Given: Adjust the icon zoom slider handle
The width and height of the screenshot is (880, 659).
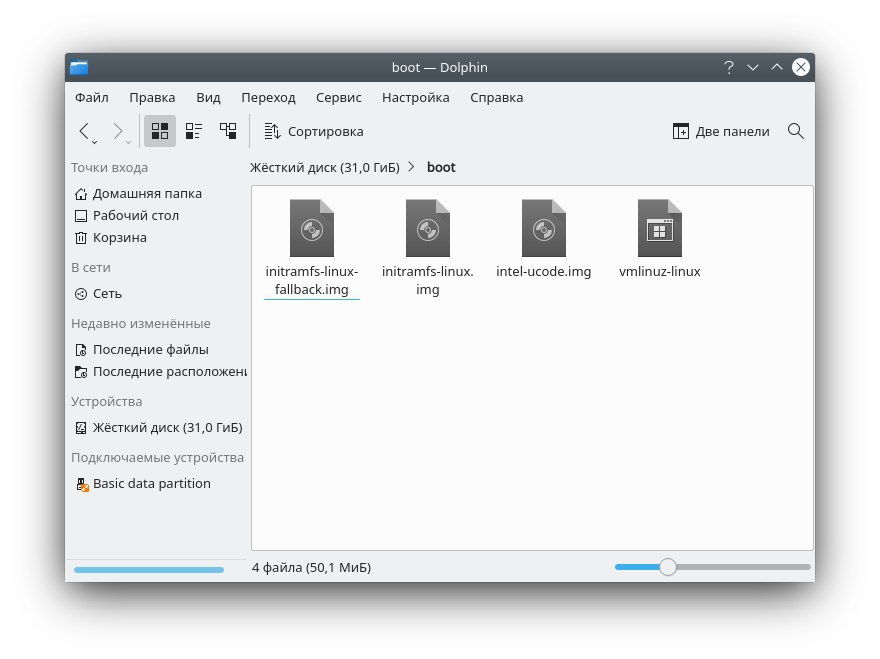Looking at the screenshot, I should point(668,567).
